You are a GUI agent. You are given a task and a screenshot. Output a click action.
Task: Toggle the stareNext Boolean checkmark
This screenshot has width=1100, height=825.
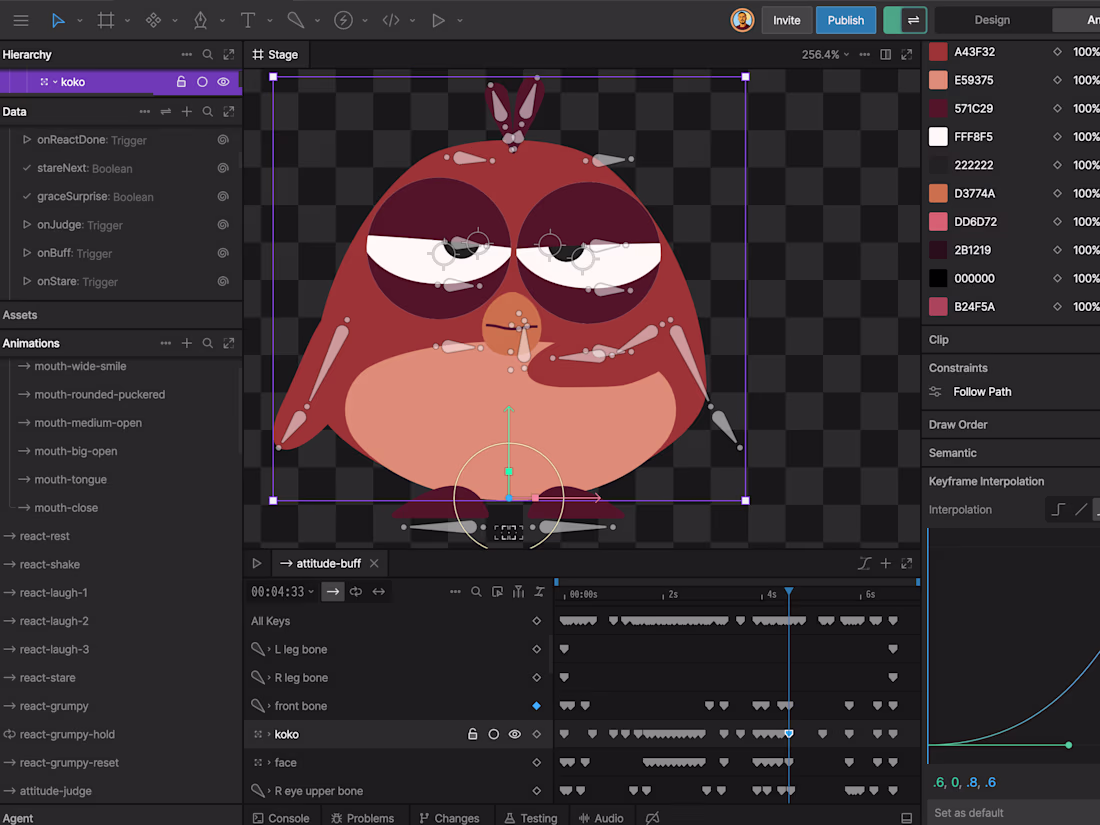pos(27,168)
